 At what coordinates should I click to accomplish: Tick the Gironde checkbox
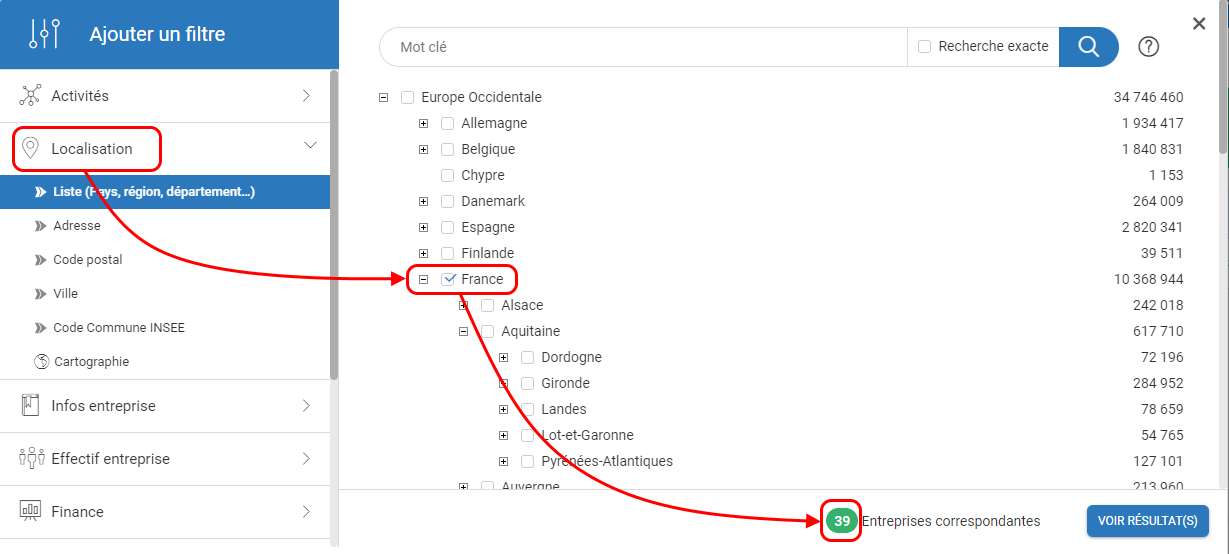[528, 383]
